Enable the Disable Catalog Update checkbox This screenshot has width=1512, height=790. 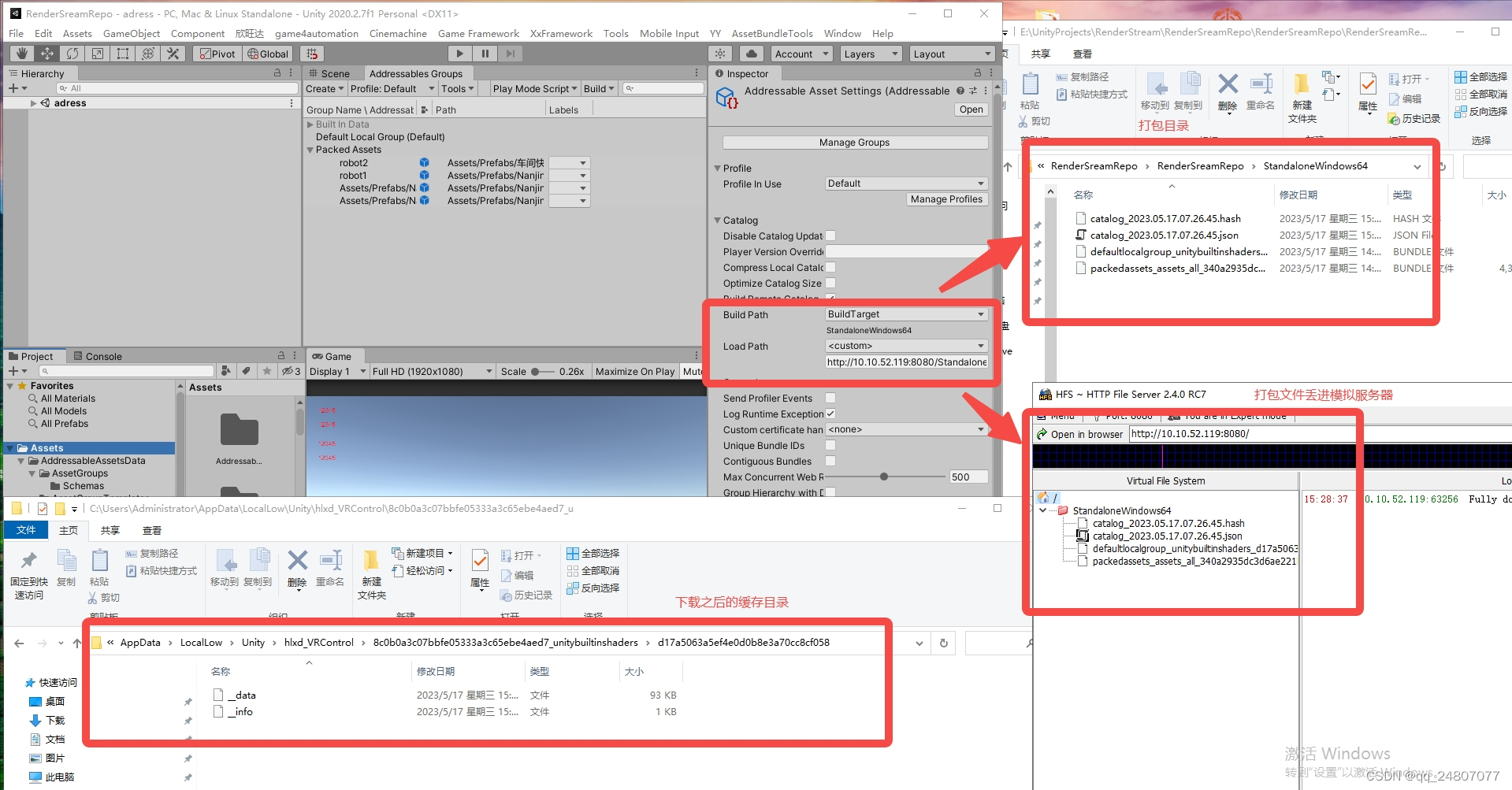[x=830, y=236]
